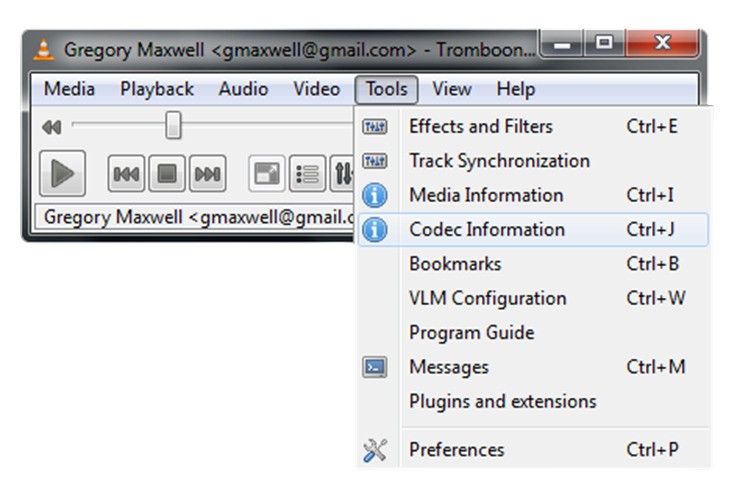This screenshot has height=503, width=748.
Task: Click the seek slider handle
Action: pos(173,126)
